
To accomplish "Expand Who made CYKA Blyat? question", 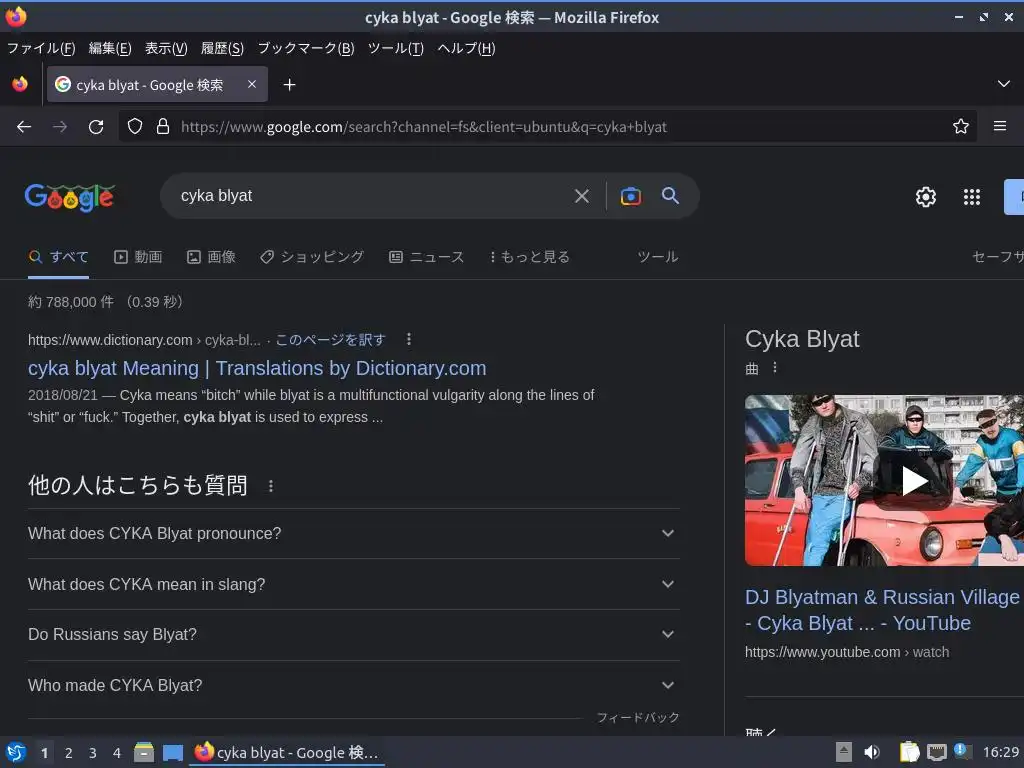I will (353, 686).
